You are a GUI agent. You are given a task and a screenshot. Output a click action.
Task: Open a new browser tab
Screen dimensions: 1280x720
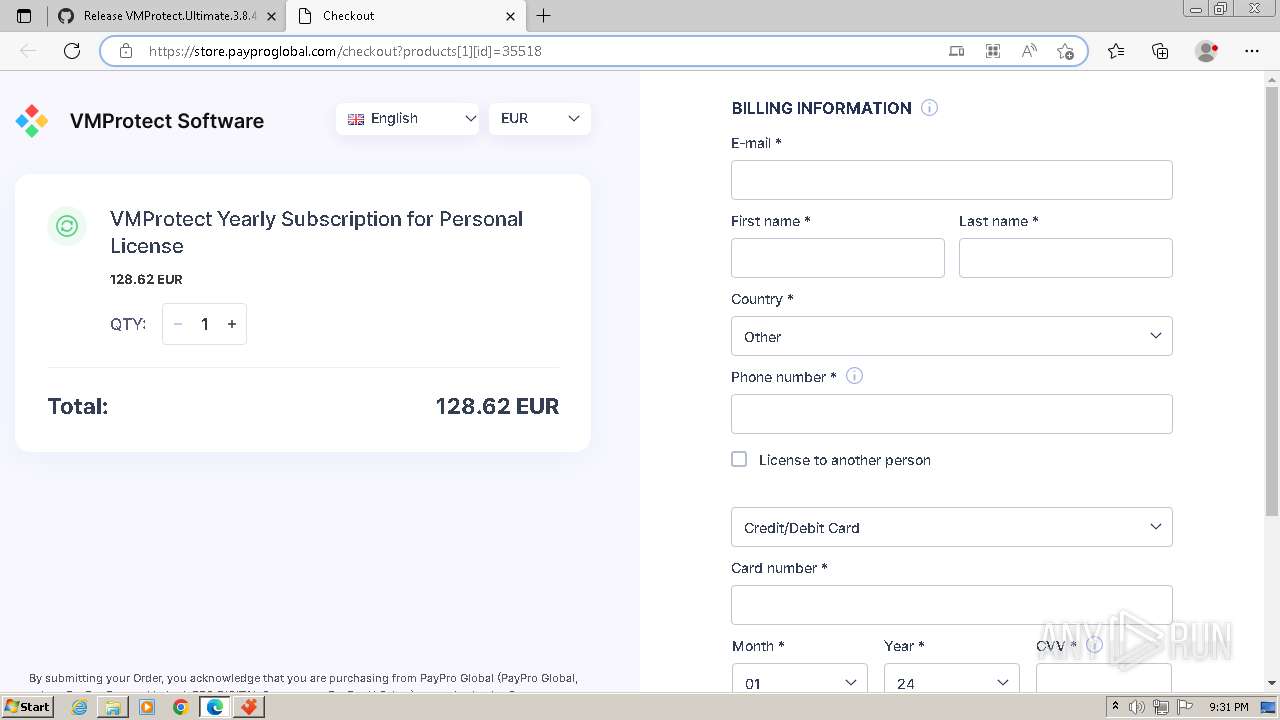[543, 16]
